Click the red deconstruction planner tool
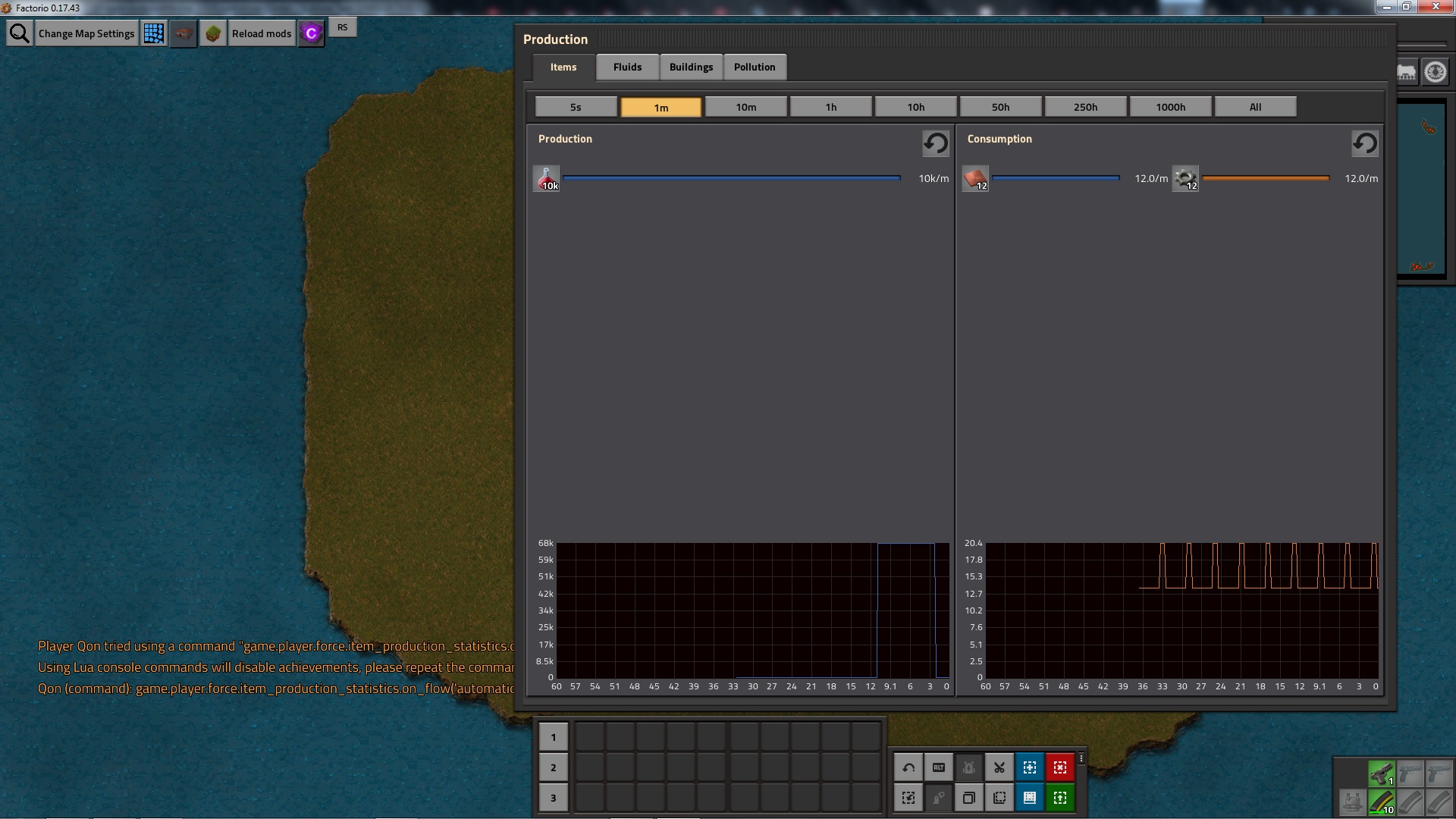The width and height of the screenshot is (1456, 819). 1059,767
